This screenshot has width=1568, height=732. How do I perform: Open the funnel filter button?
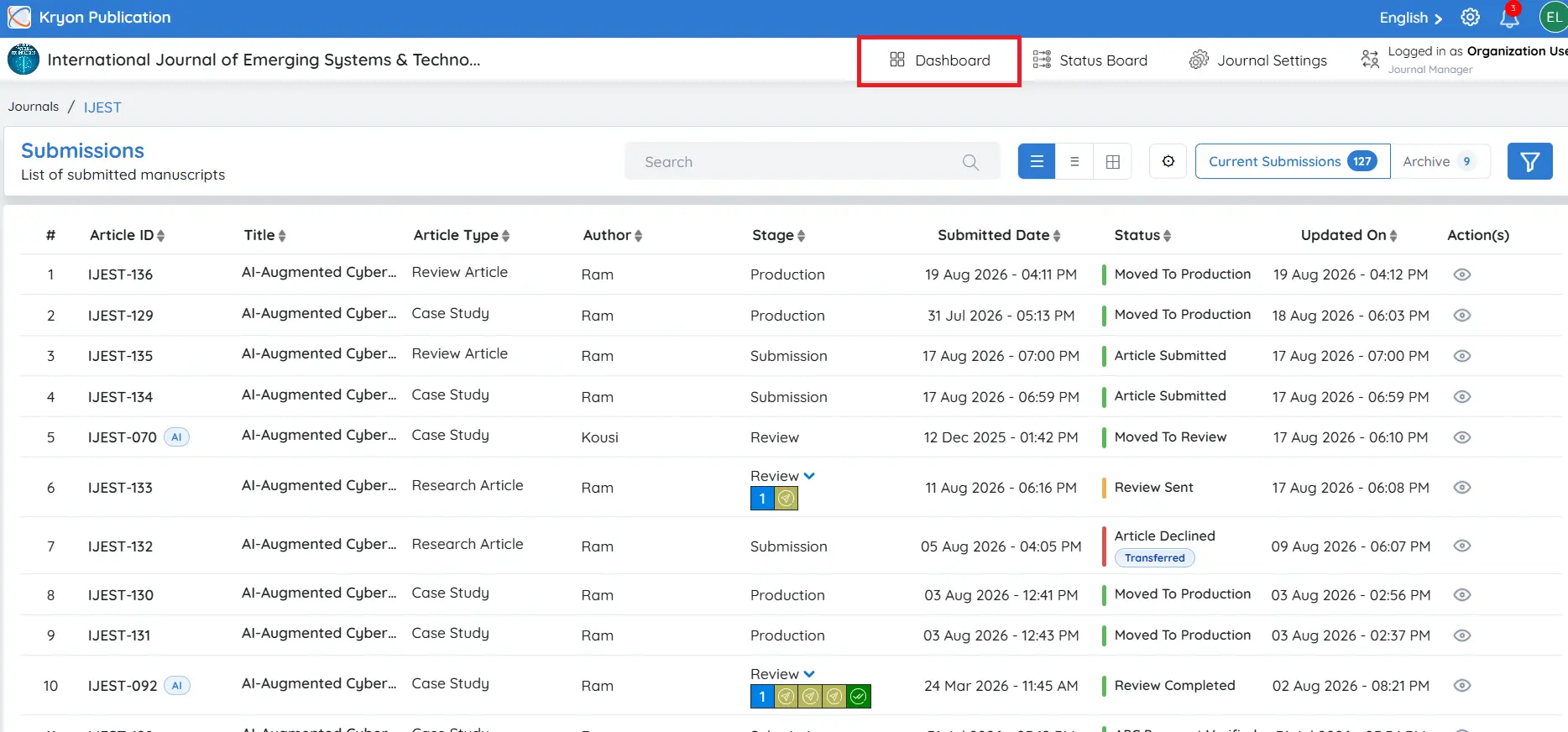click(x=1529, y=161)
